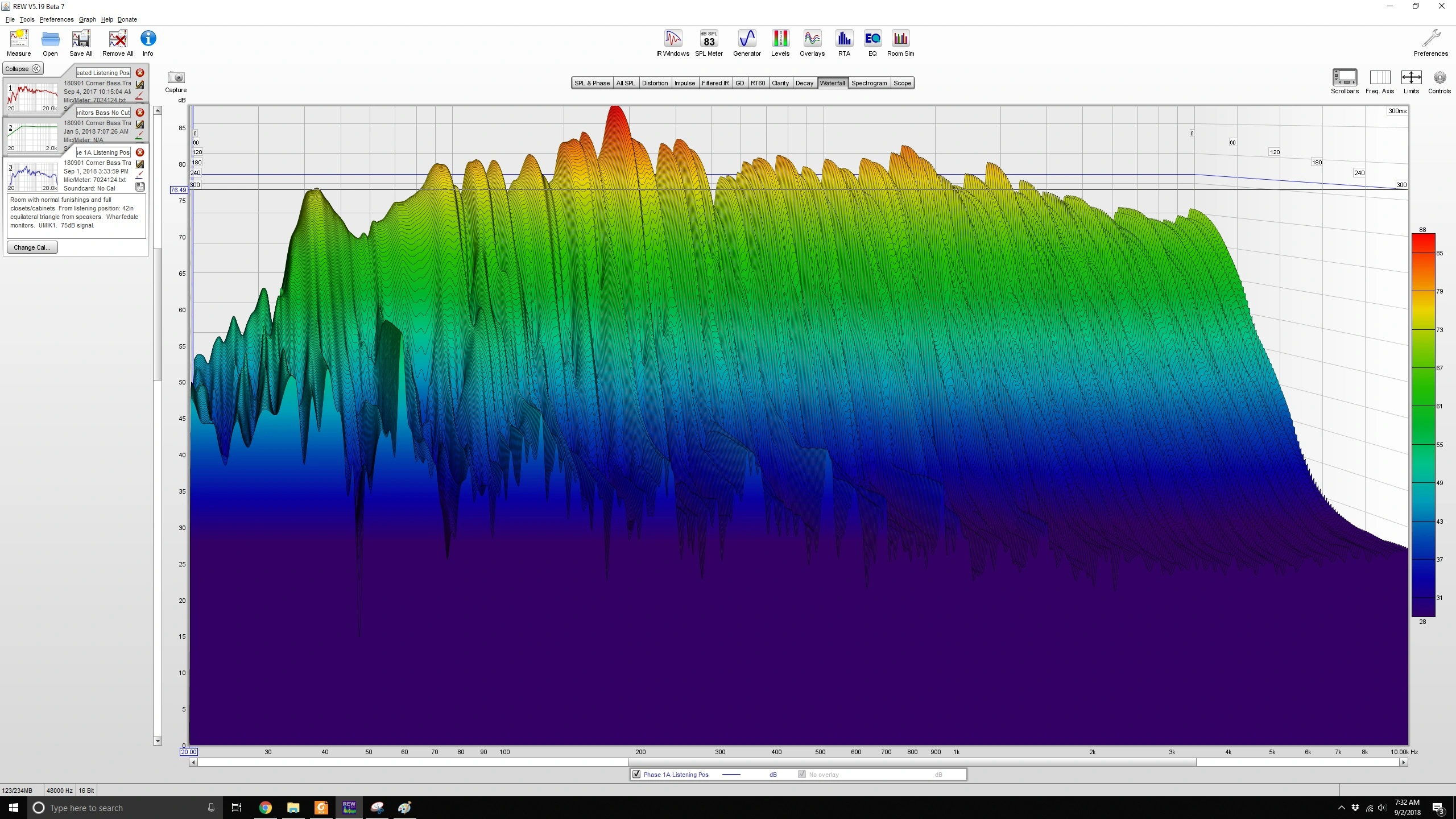Toggle the No overlay checkbox
The height and width of the screenshot is (819, 1456).
click(802, 774)
